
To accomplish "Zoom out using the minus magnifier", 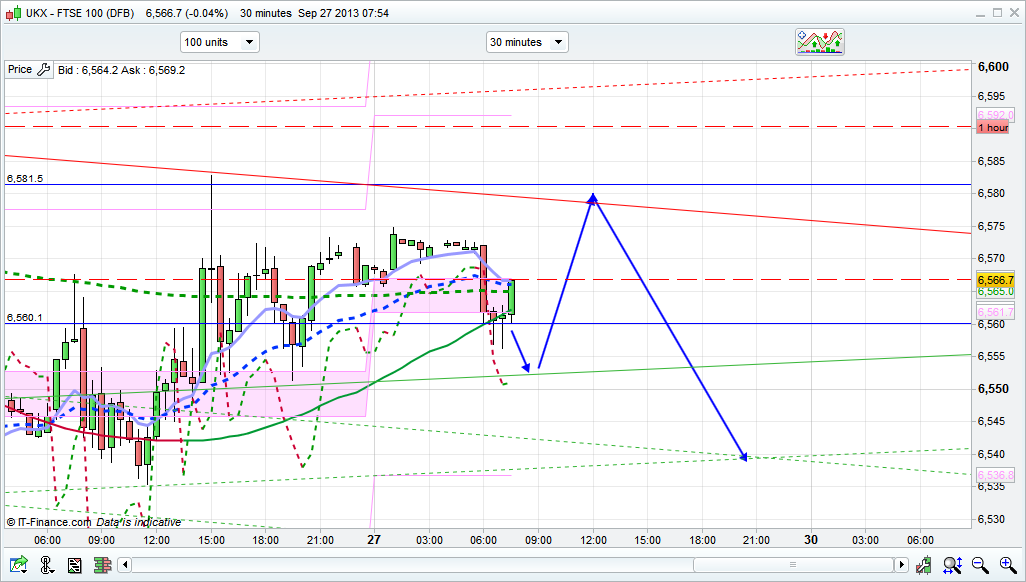I will tap(980, 565).
